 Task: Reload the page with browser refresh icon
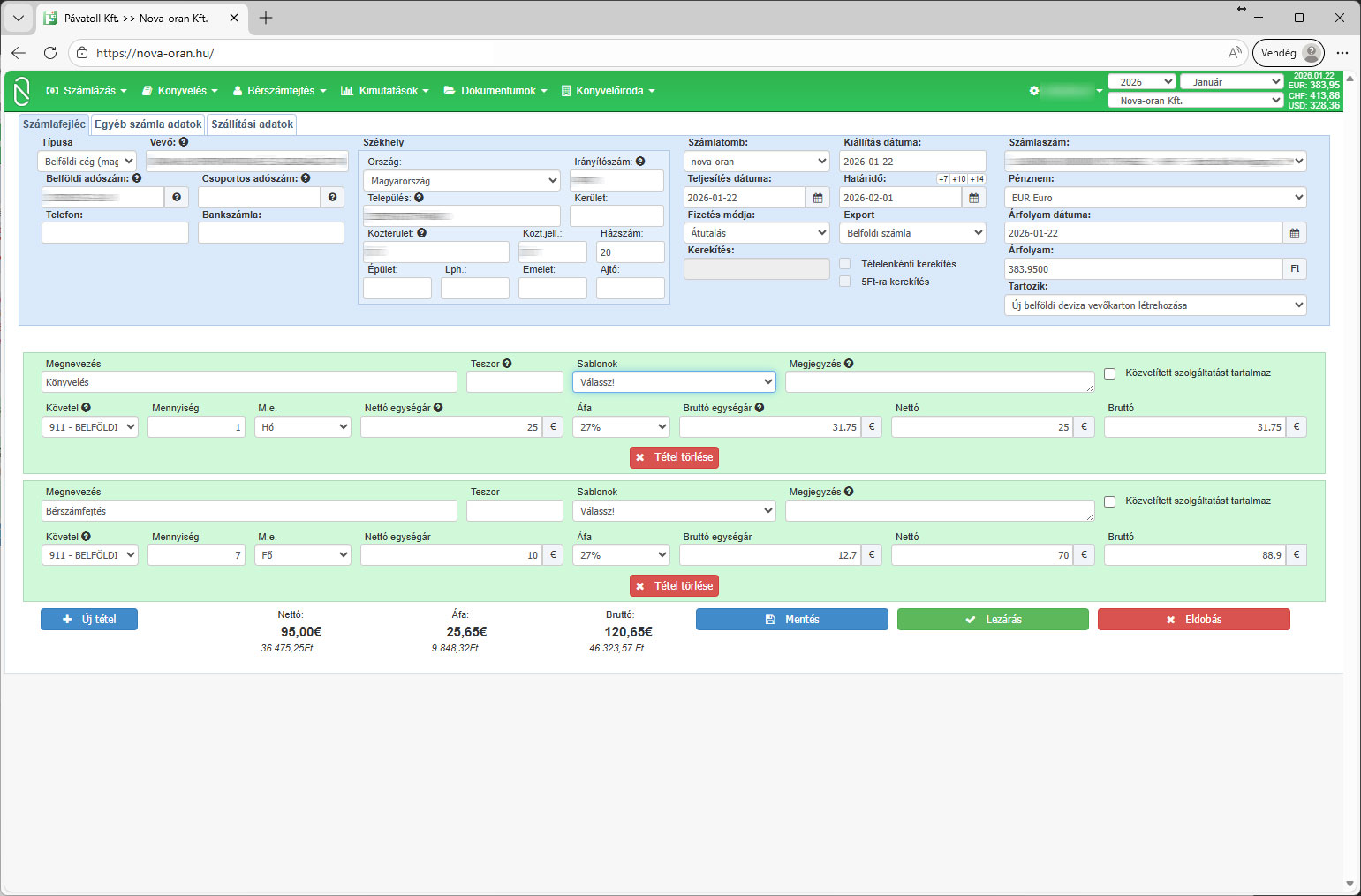(x=50, y=53)
